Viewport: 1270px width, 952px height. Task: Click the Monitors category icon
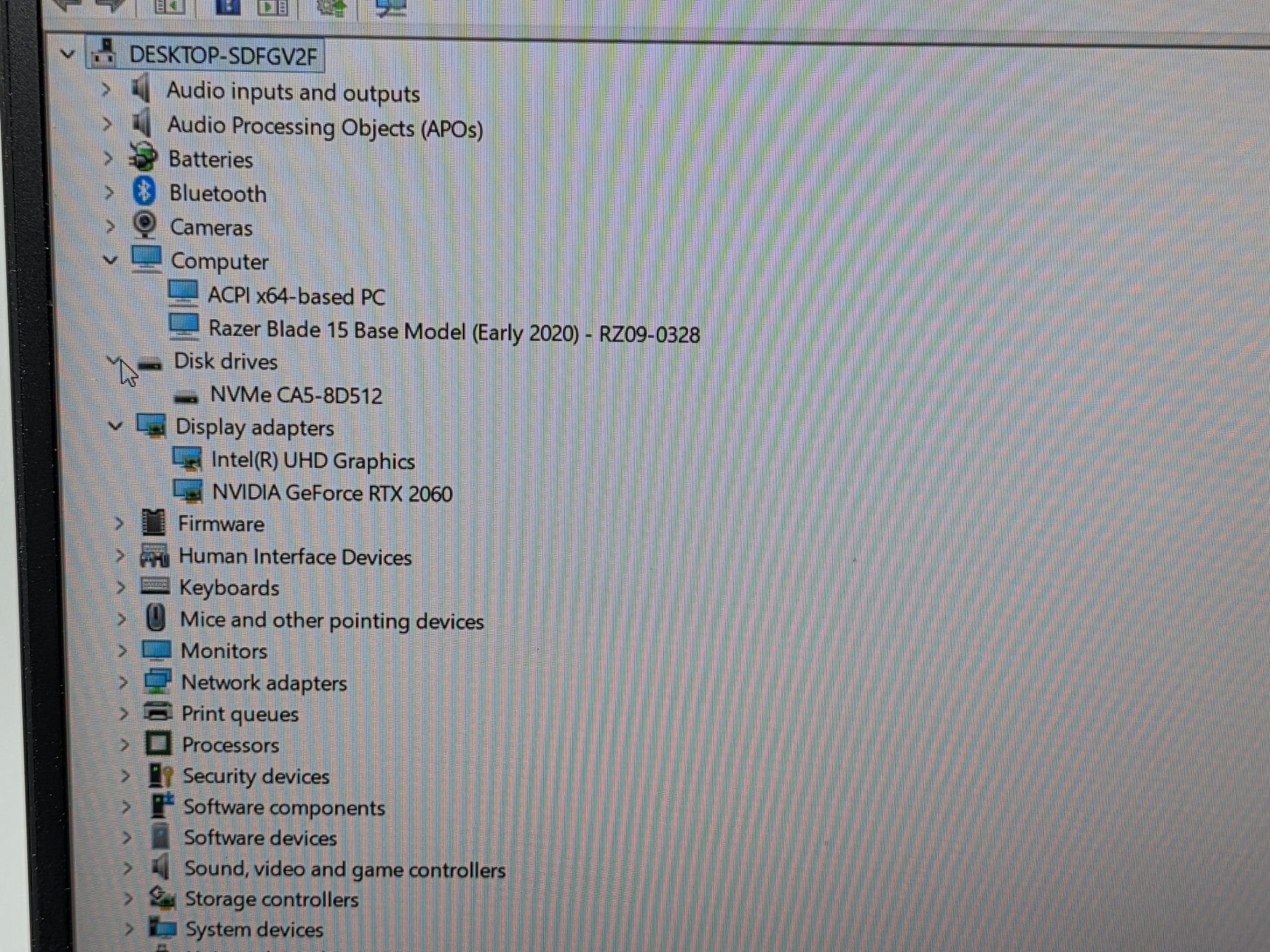point(156,650)
